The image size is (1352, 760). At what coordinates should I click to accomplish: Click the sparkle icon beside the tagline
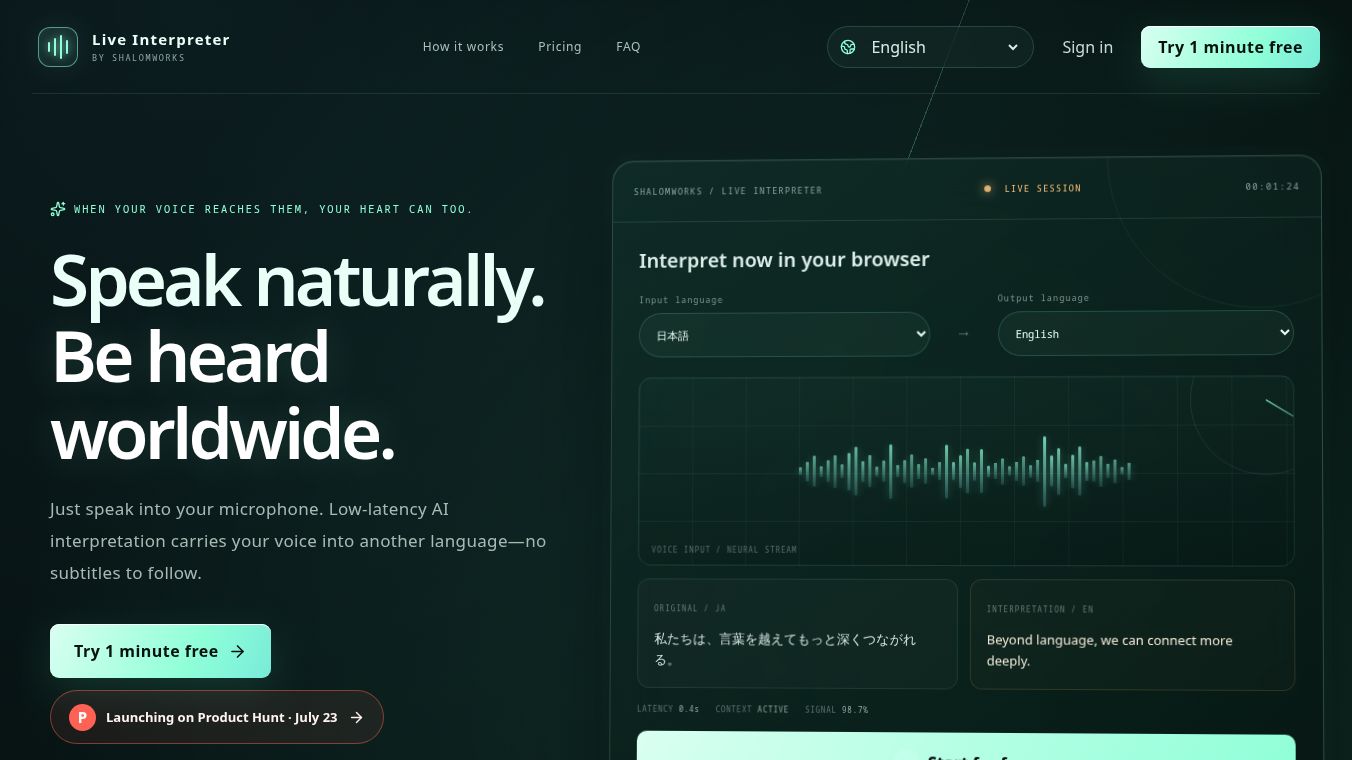click(x=58, y=209)
